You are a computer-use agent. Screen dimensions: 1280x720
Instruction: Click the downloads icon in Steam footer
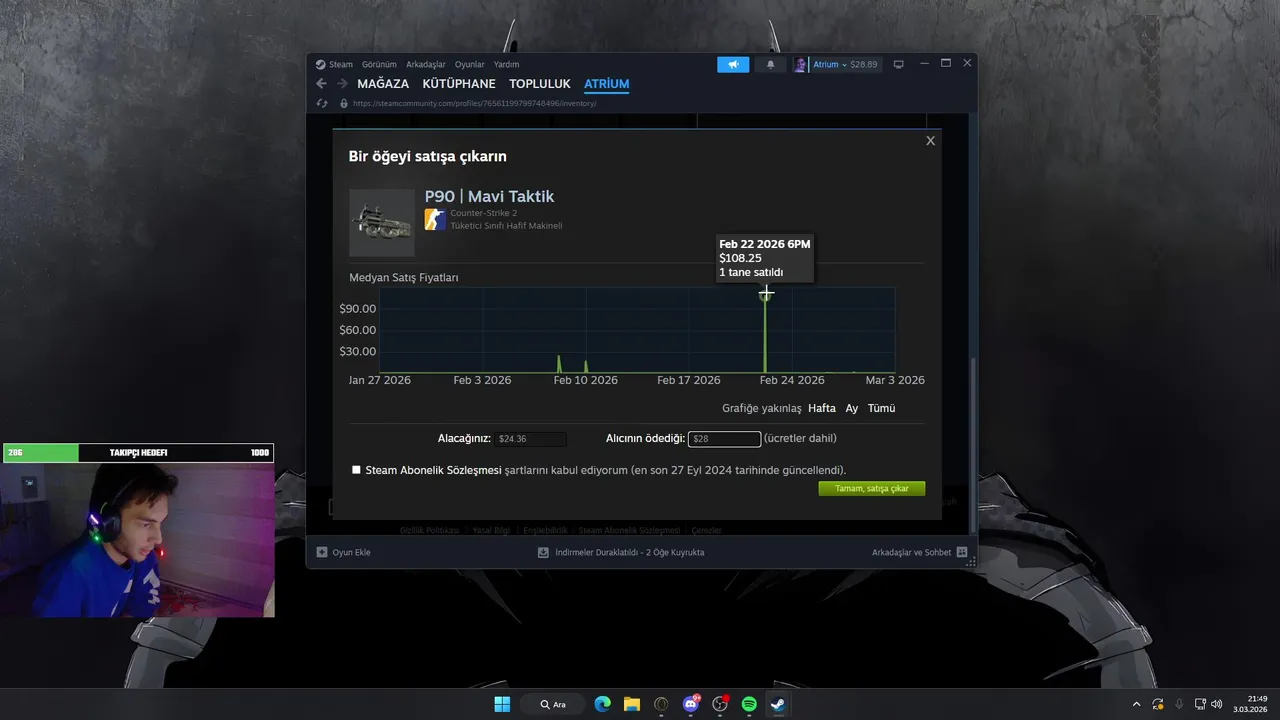point(543,552)
